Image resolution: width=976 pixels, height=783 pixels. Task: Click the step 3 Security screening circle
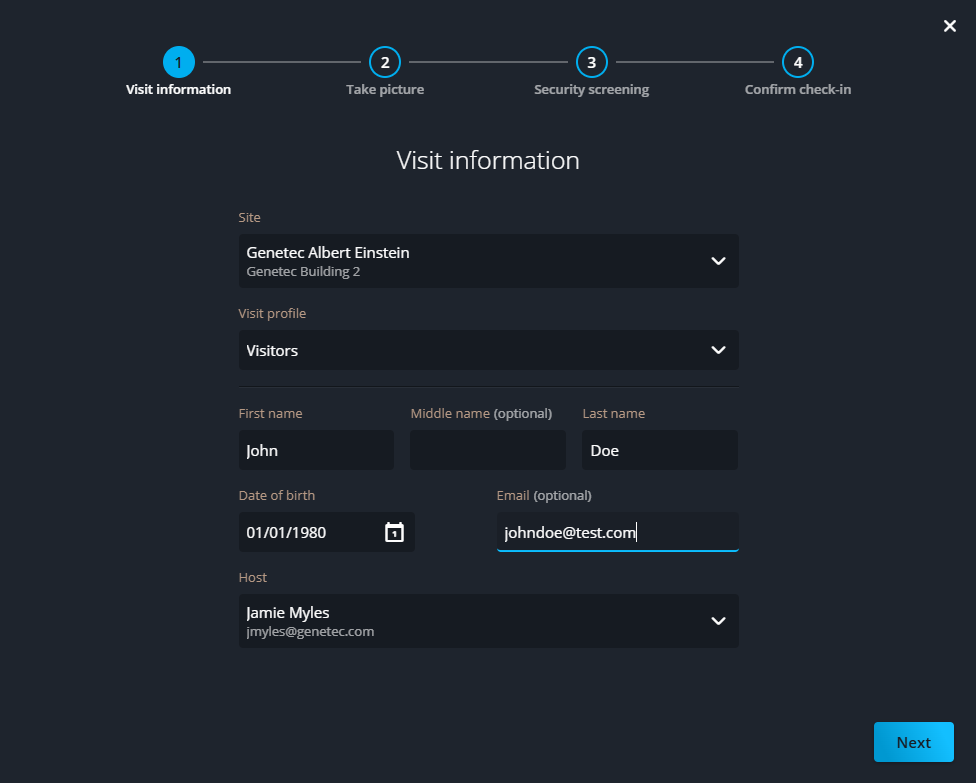tap(591, 61)
